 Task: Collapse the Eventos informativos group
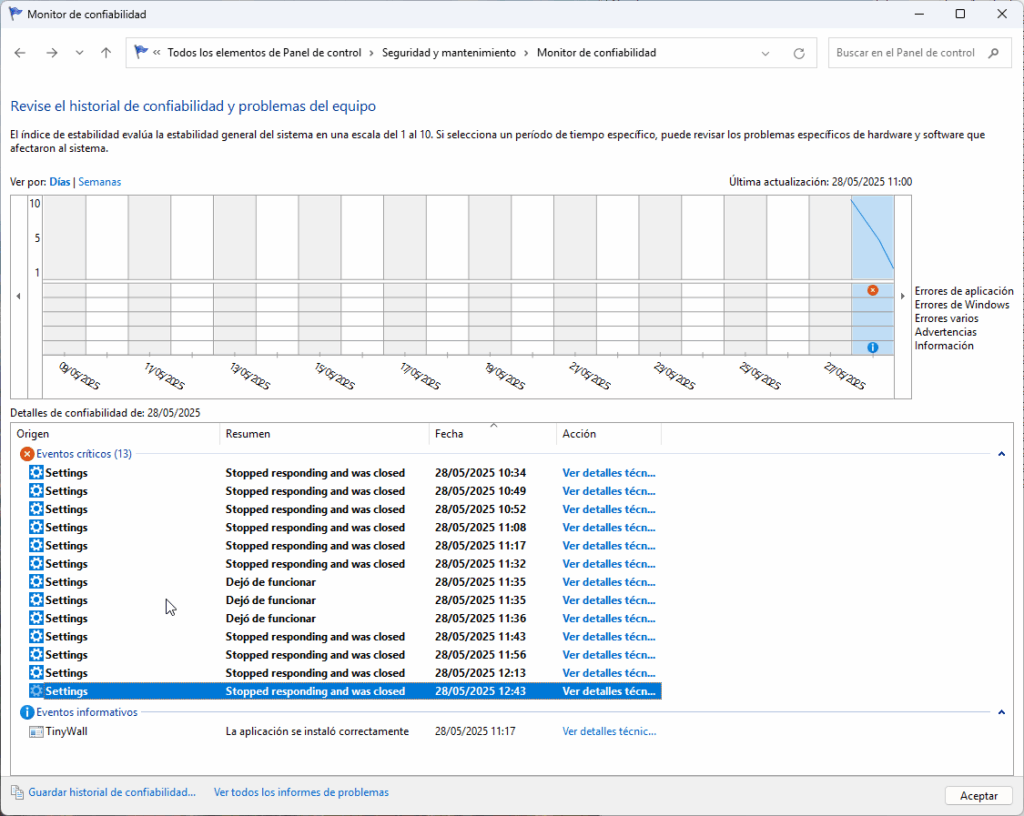1001,712
